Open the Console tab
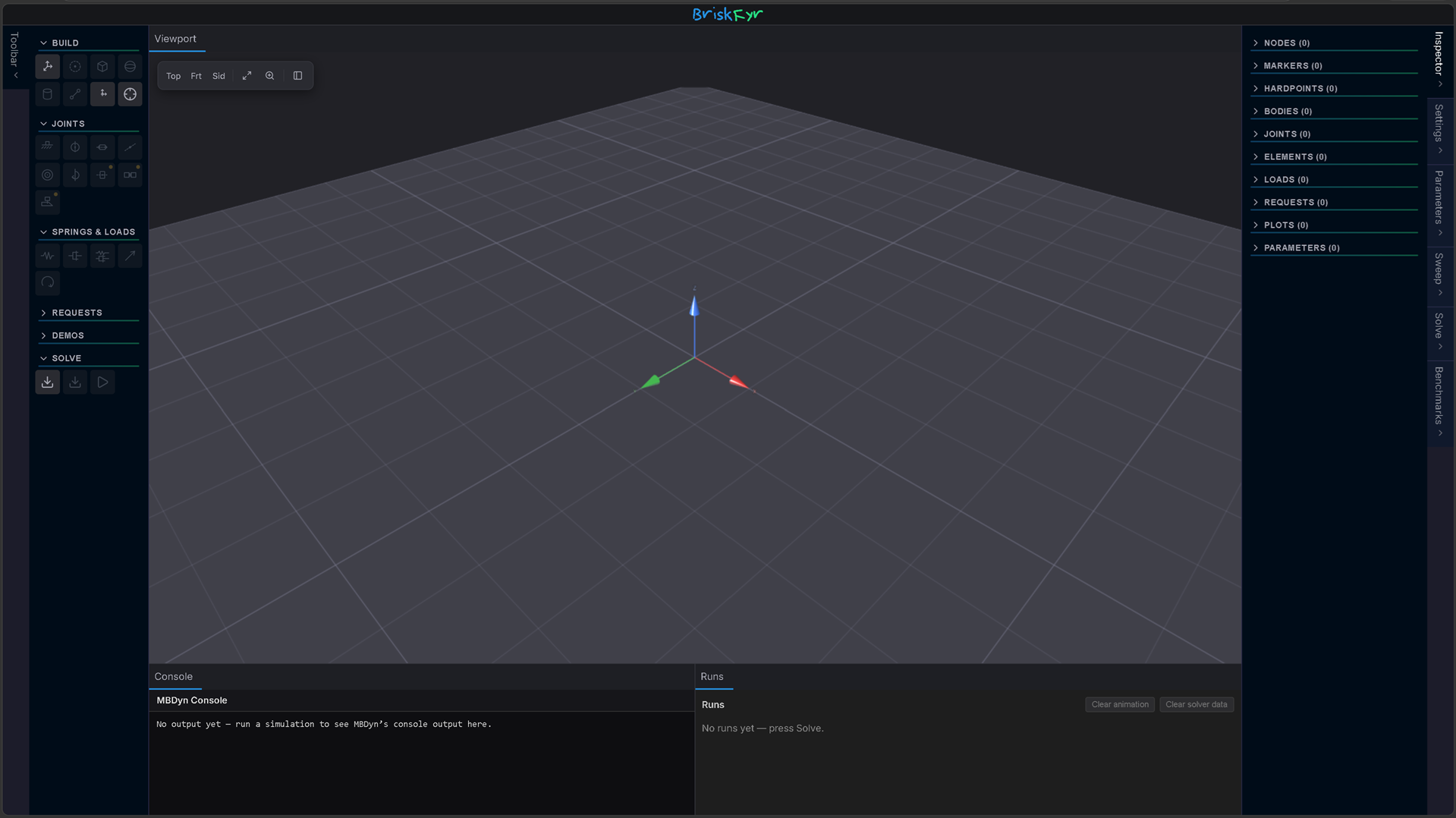The width and height of the screenshot is (1456, 818). click(174, 677)
